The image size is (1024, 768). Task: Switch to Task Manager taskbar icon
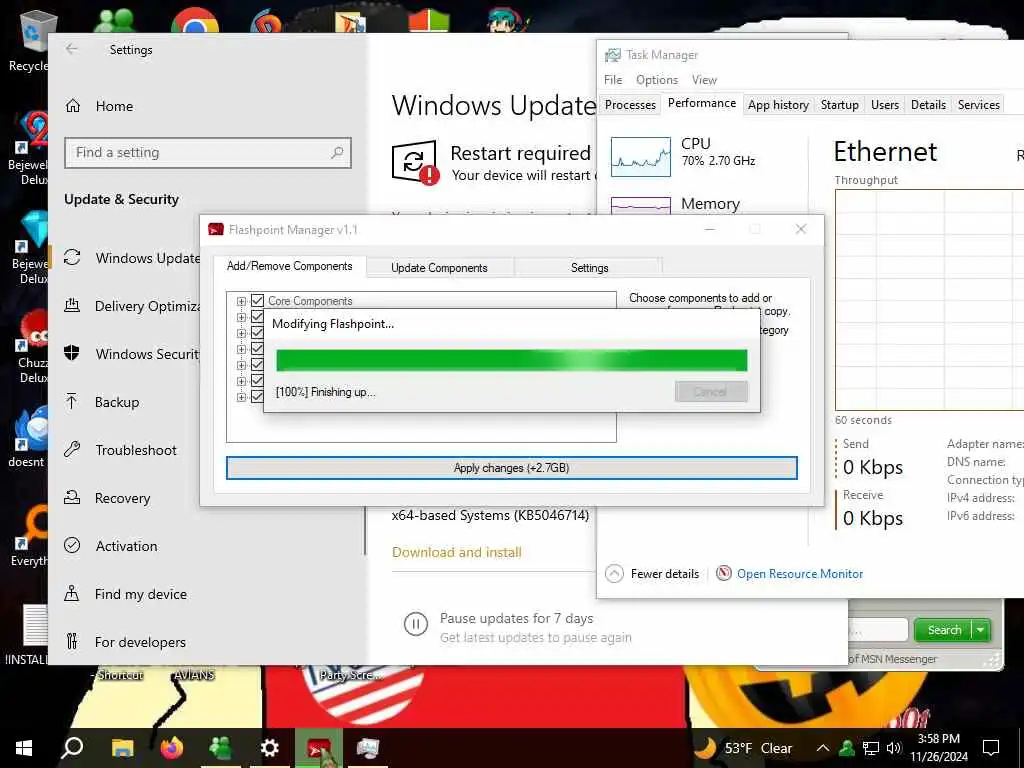point(368,748)
